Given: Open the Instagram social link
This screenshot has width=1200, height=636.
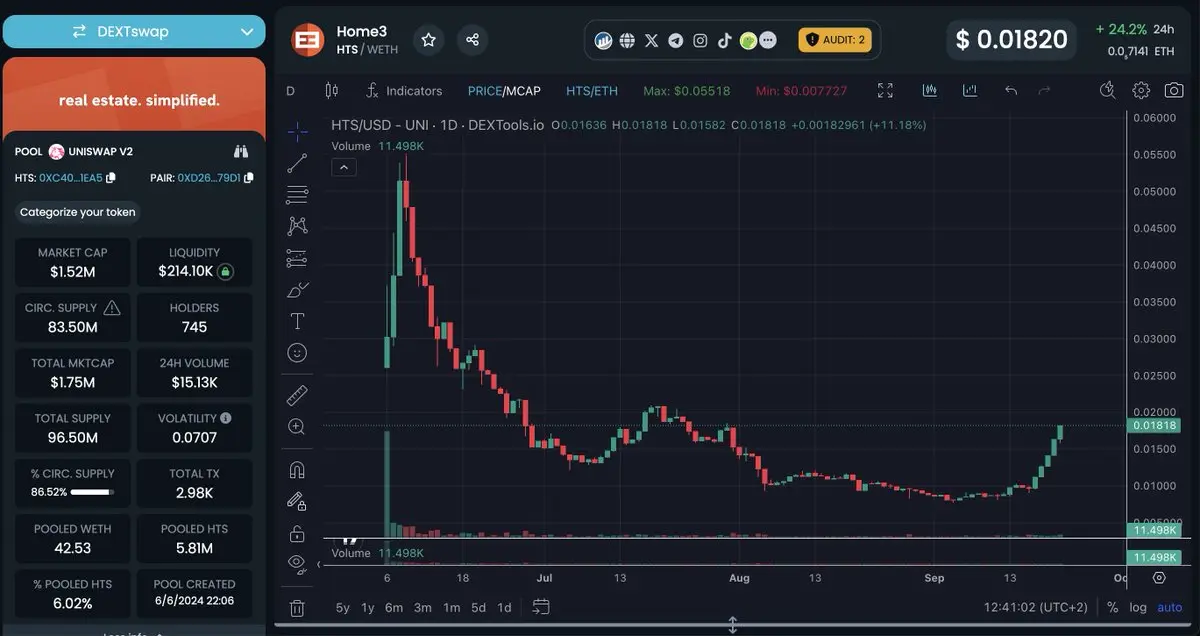Looking at the screenshot, I should (700, 41).
